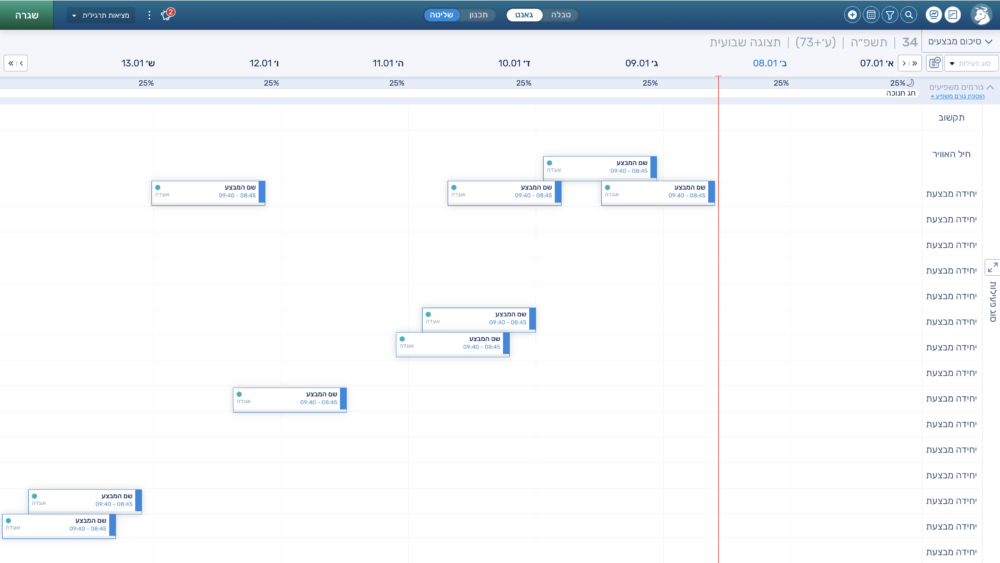1000x563 pixels.
Task: Click the הוספת גורם משפיע link
Action: (x=957, y=96)
